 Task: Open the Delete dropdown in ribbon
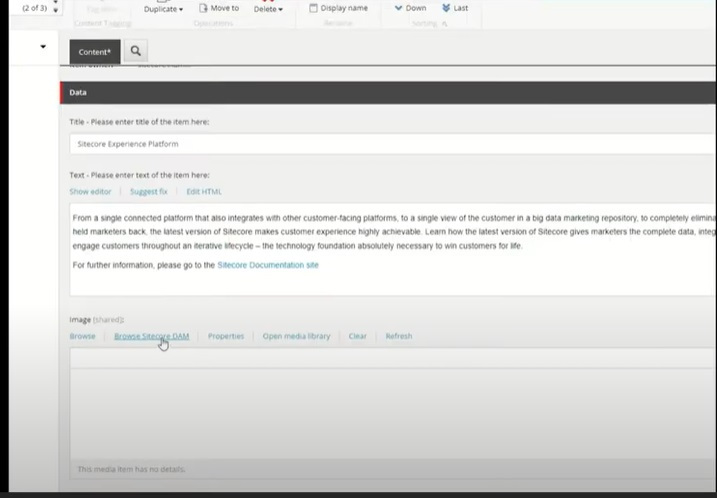pos(268,9)
